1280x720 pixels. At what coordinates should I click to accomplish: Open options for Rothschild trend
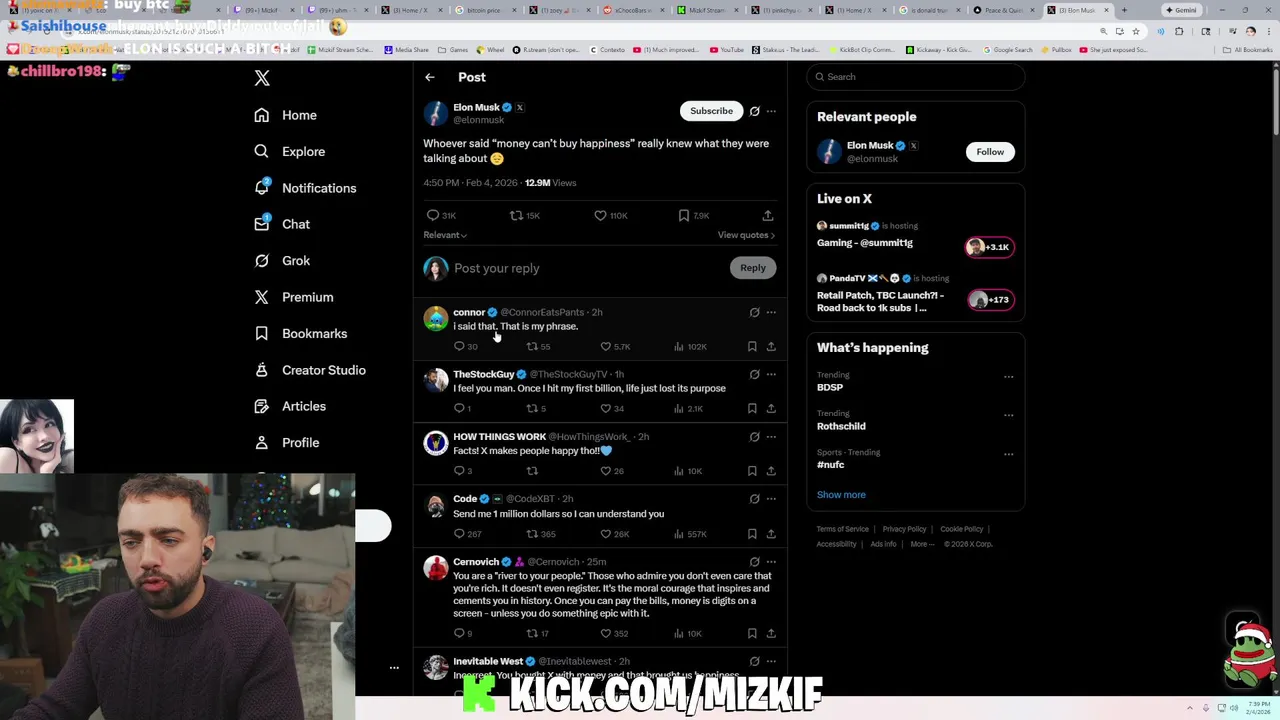click(1008, 415)
